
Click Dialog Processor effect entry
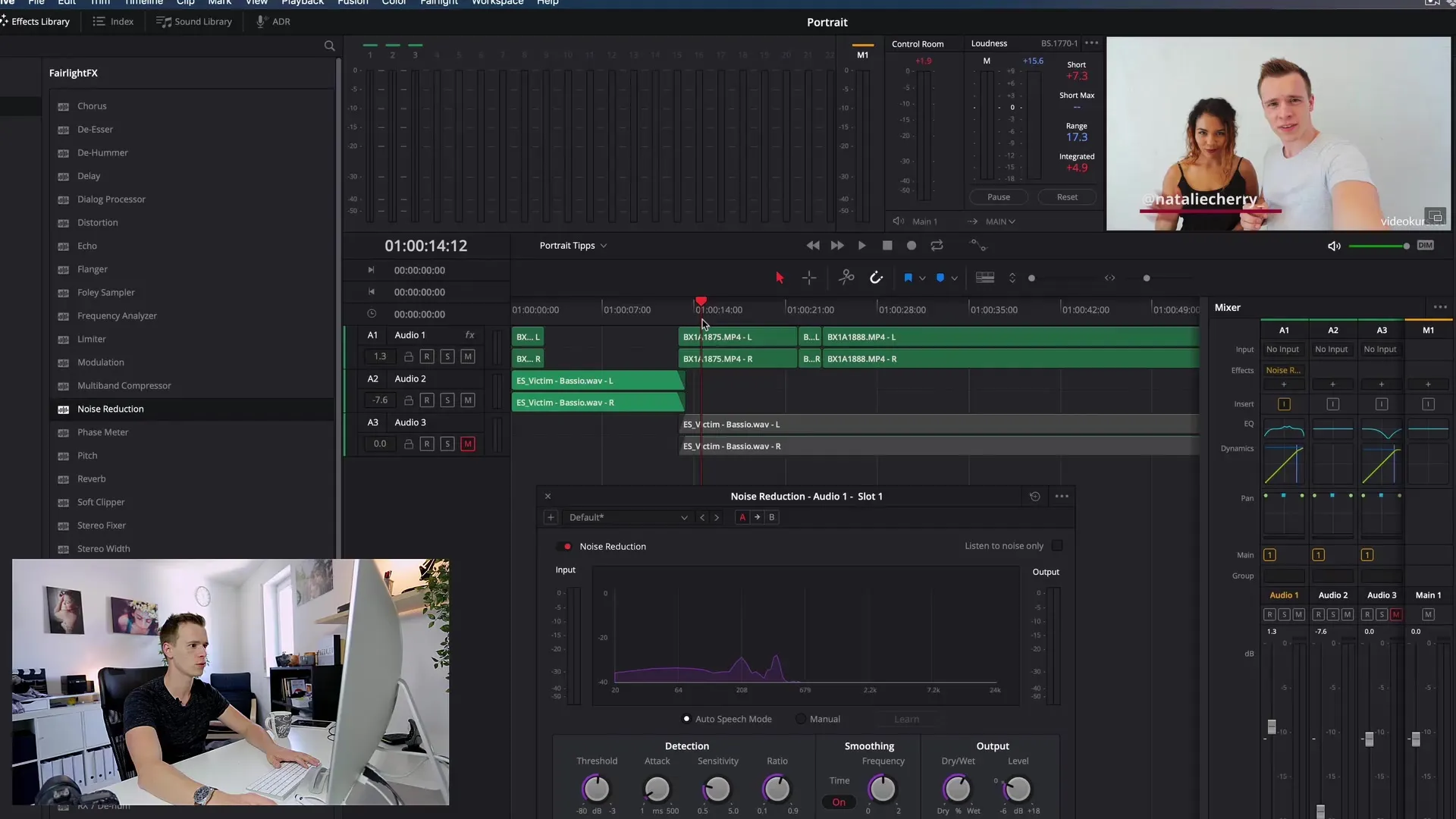[x=193, y=199]
